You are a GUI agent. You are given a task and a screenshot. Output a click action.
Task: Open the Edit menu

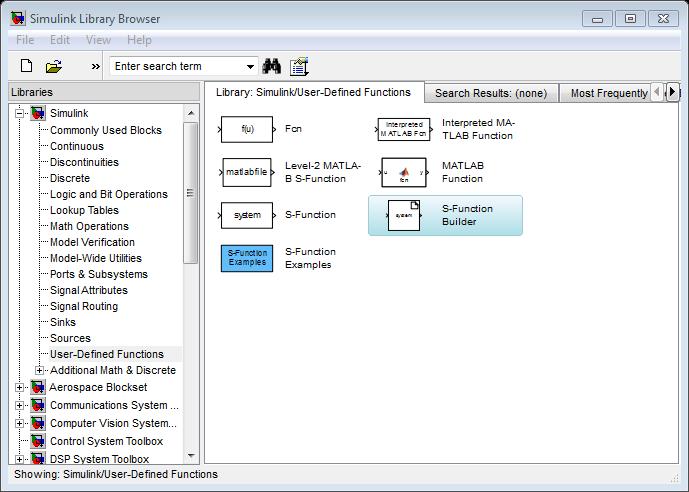(x=60, y=40)
